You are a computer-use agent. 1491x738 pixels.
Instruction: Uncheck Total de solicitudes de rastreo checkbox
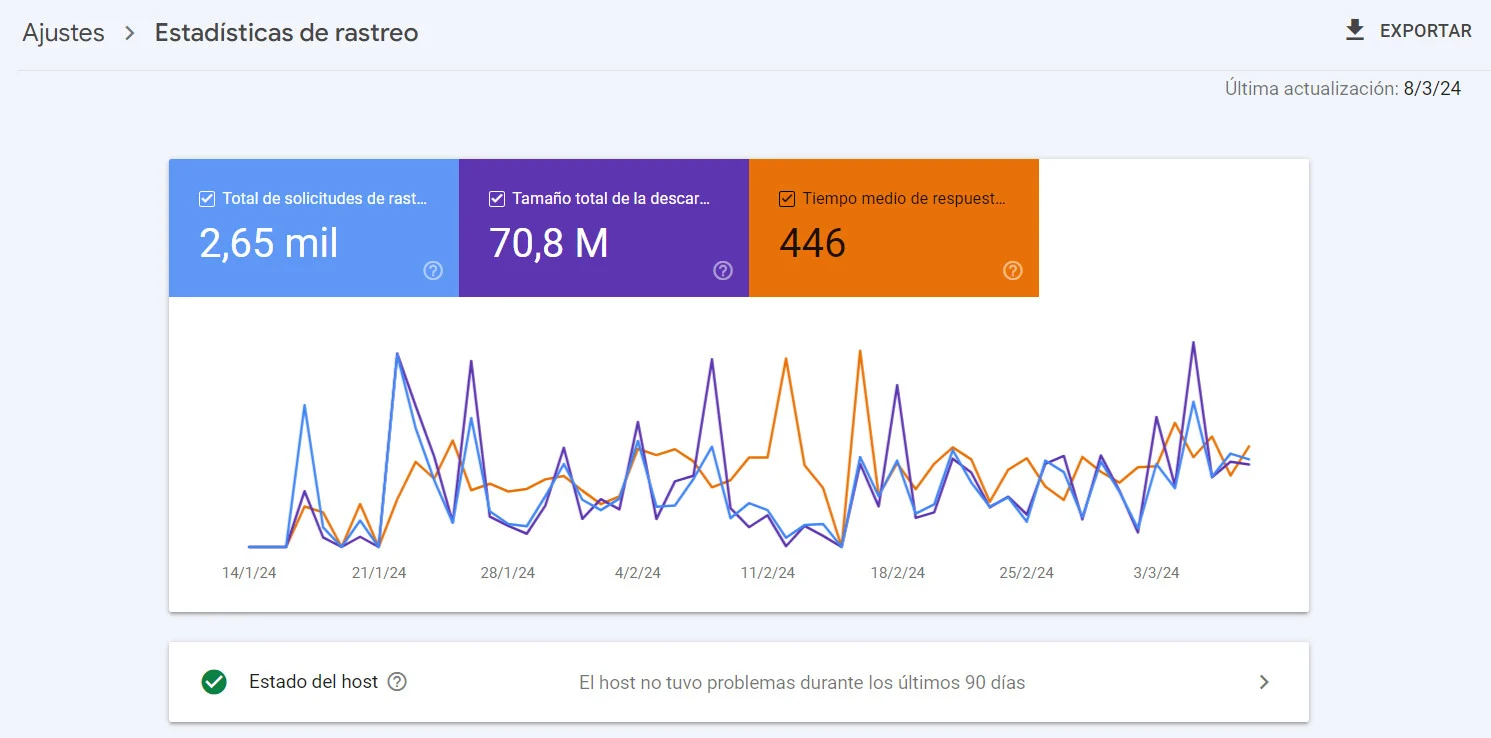point(207,199)
